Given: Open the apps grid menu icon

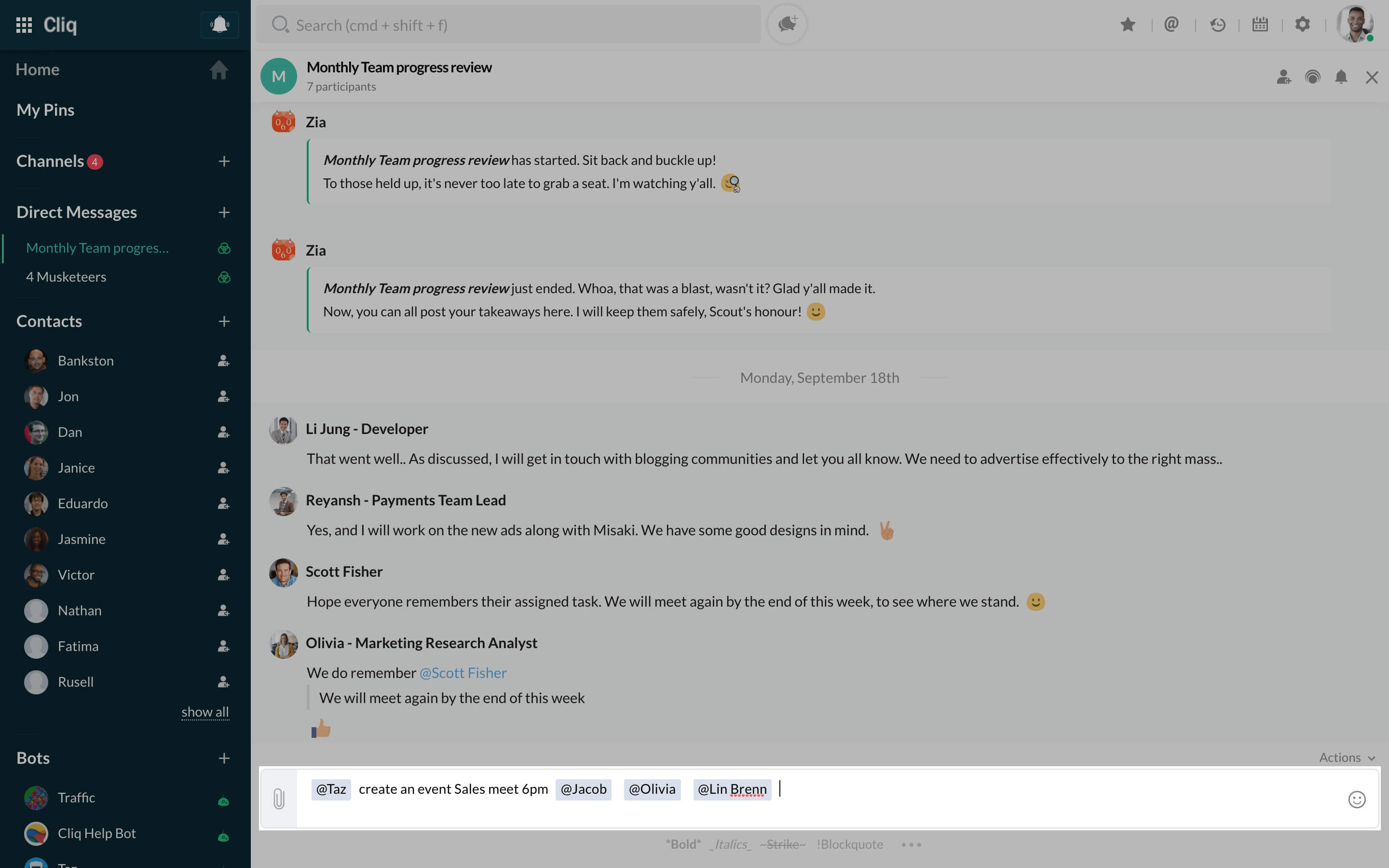Looking at the screenshot, I should (24, 25).
